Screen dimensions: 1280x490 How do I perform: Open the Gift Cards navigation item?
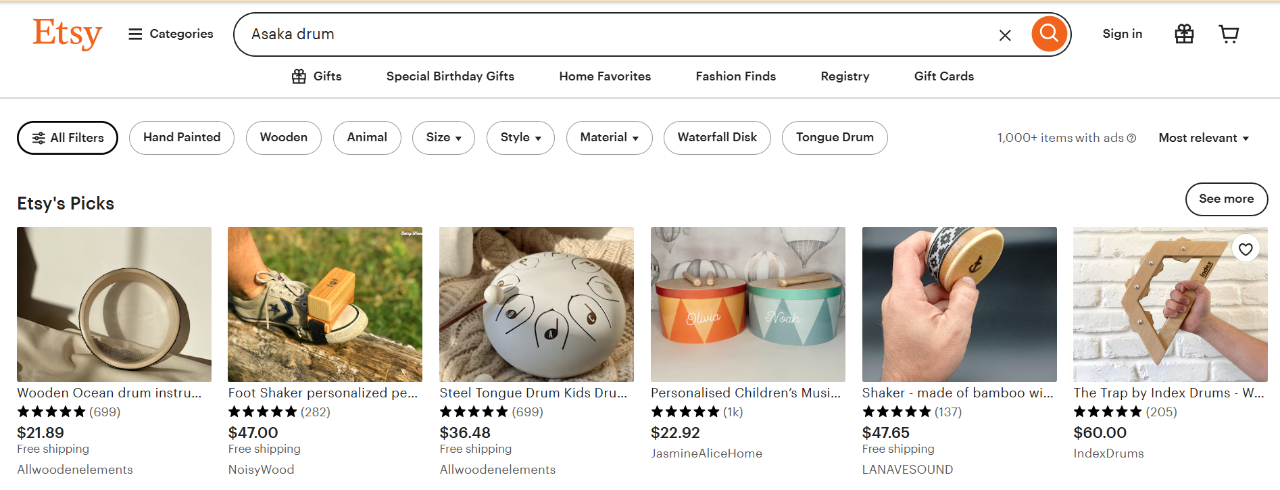944,76
